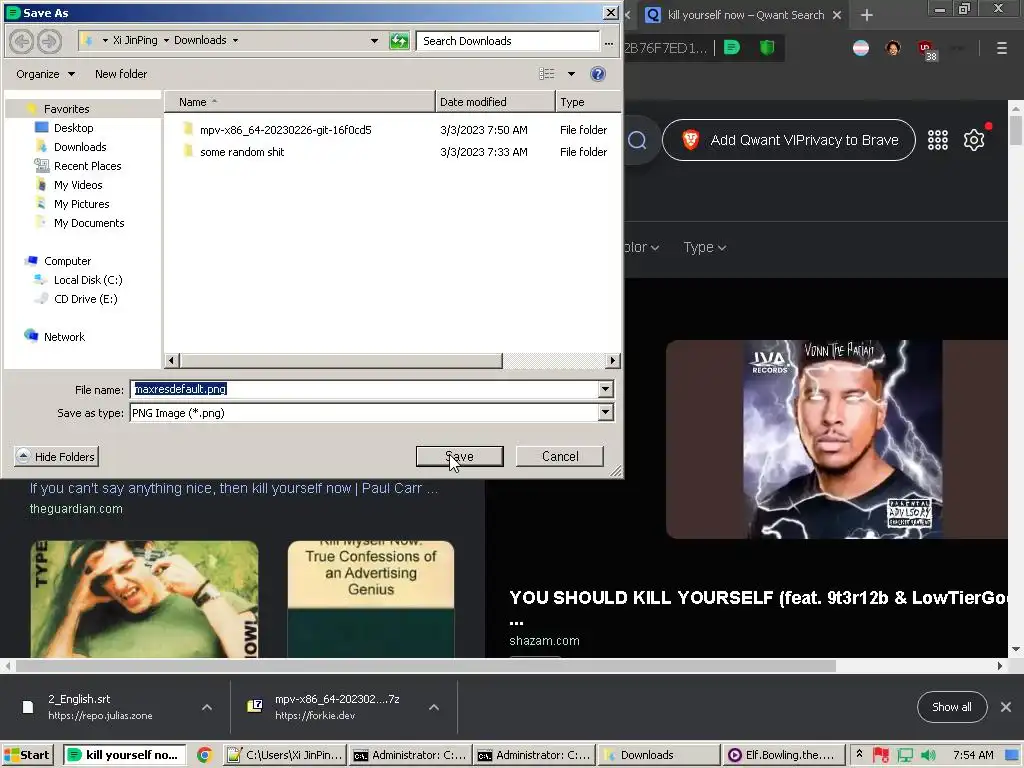Image resolution: width=1024 pixels, height=768 pixels.
Task: Expand the File name dropdown arrow
Action: tap(605, 389)
